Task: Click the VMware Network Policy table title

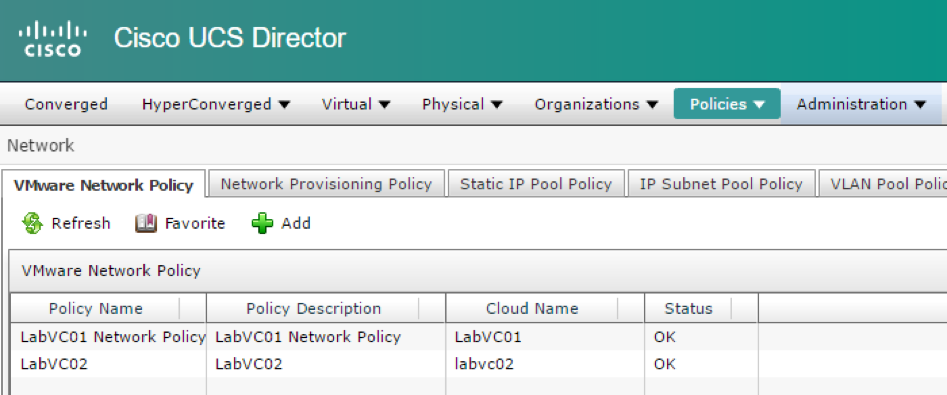Action: [111, 271]
